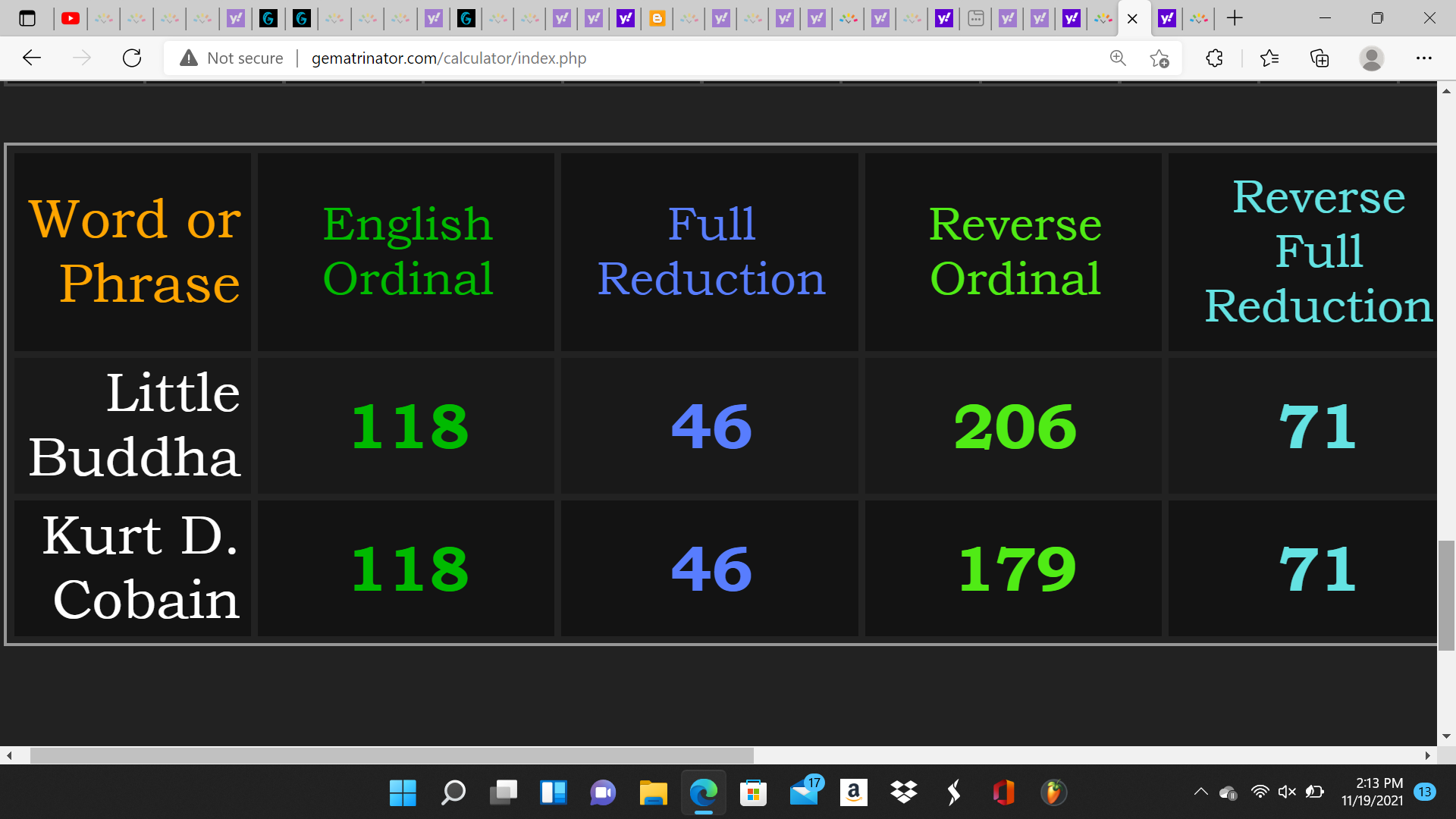Open Wi-Fi network settings in tray

tap(1260, 792)
